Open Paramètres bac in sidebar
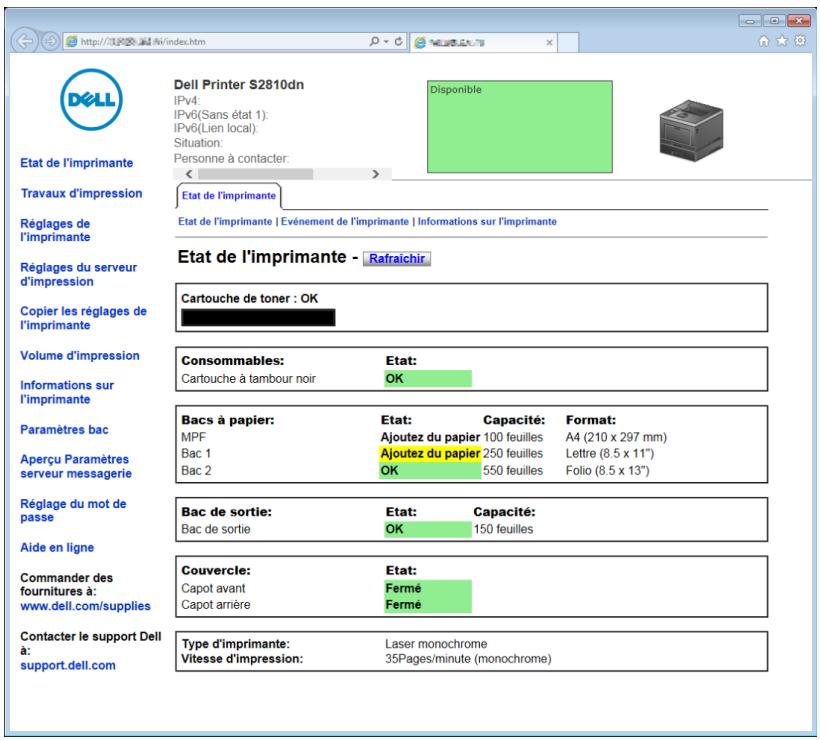The image size is (820, 740). (64, 430)
